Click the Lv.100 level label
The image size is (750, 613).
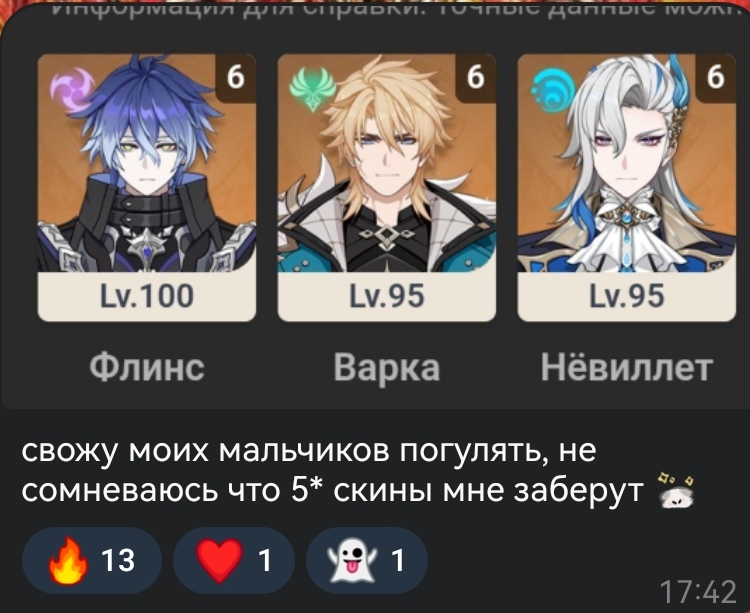click(x=147, y=296)
